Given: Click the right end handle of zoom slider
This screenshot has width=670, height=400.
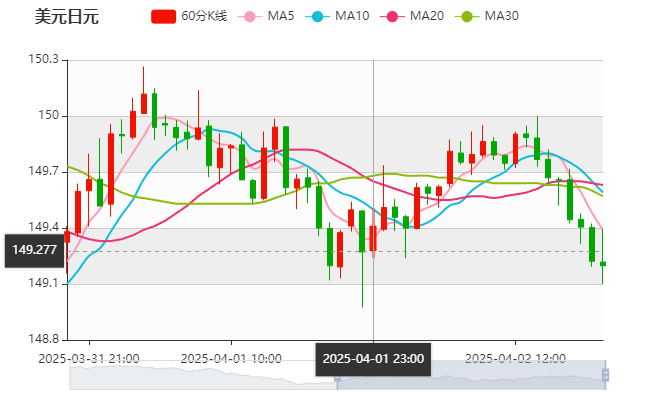Looking at the screenshot, I should click(608, 375).
